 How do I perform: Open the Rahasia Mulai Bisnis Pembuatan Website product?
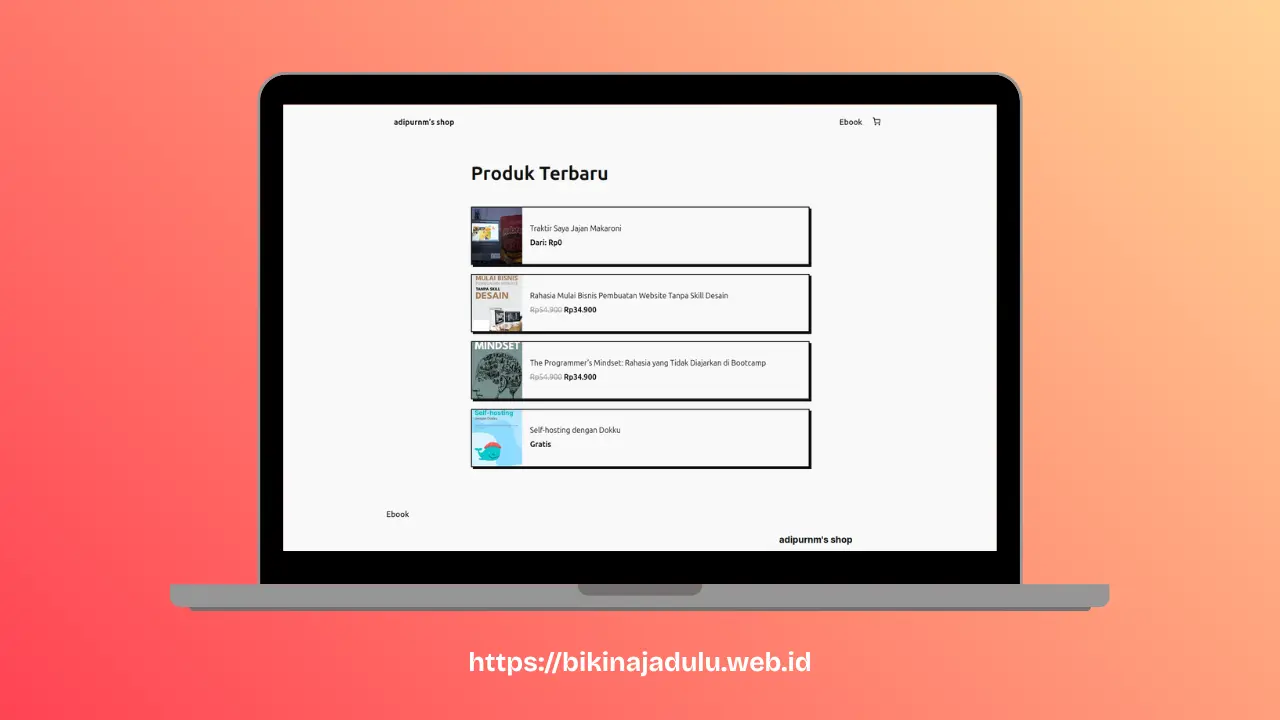640,303
